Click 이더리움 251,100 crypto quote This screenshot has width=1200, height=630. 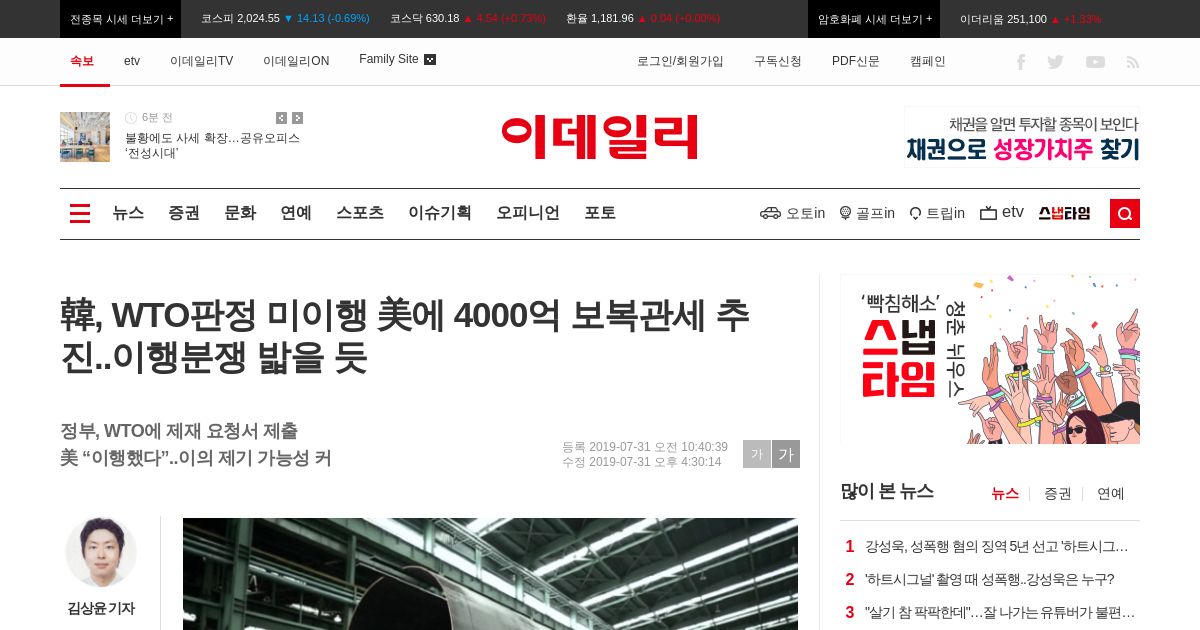pyautogui.click(x=1030, y=19)
